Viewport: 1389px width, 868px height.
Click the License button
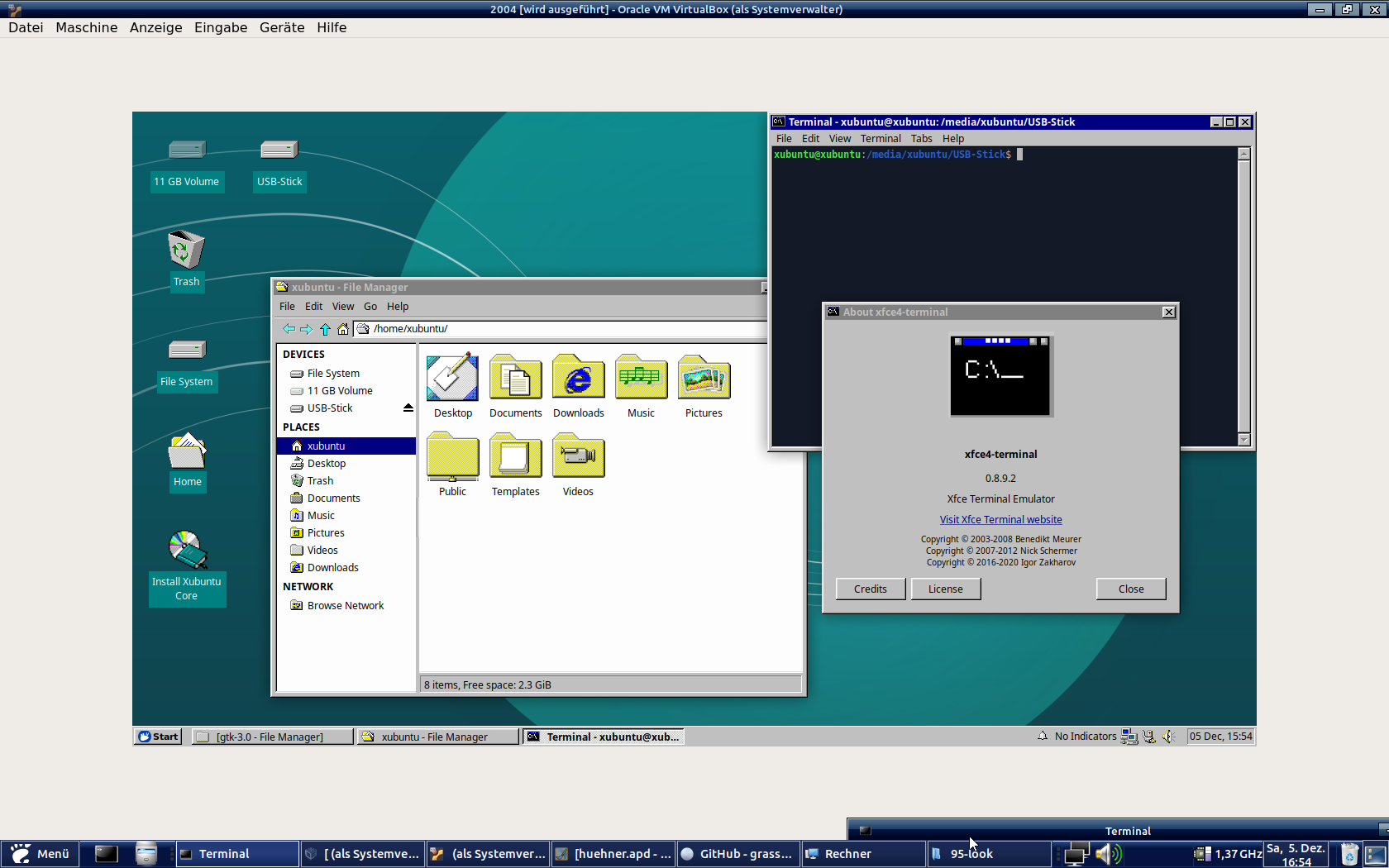pyautogui.click(x=946, y=589)
